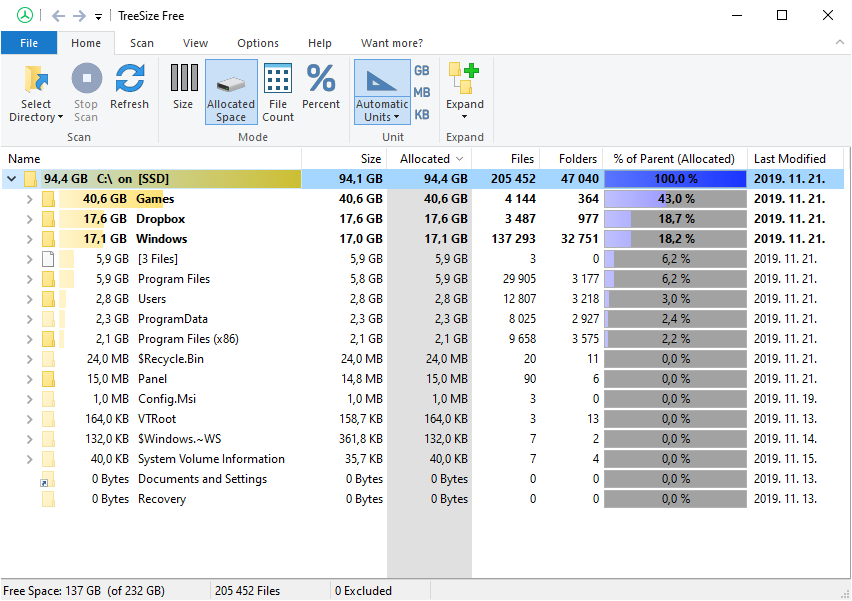Collapse the ribbon with the chevron
852x601 pixels.
(840, 42)
